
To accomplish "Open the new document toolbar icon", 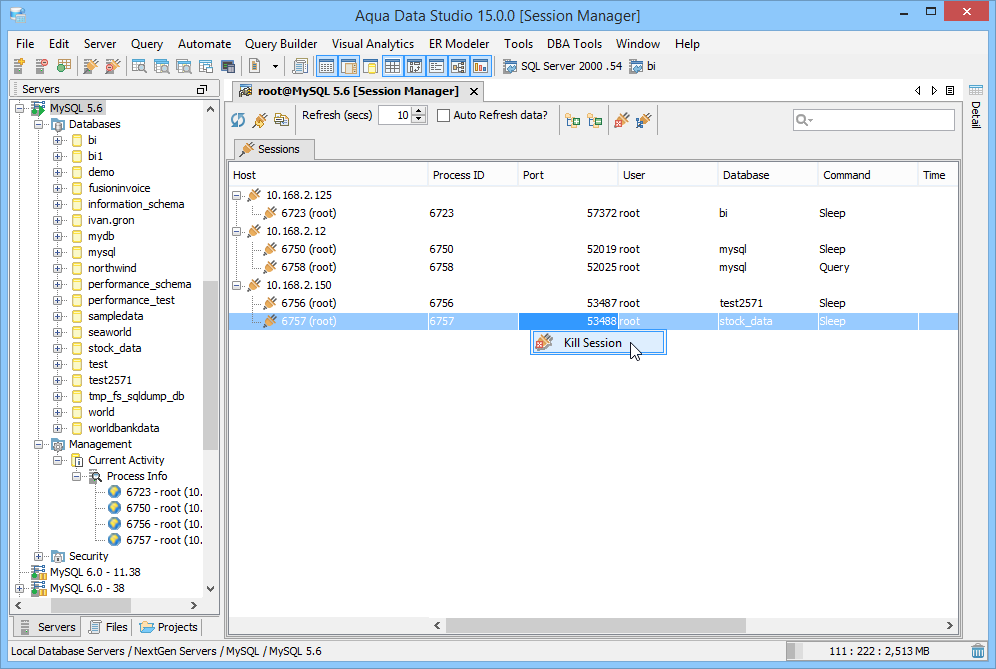I will (255, 65).
